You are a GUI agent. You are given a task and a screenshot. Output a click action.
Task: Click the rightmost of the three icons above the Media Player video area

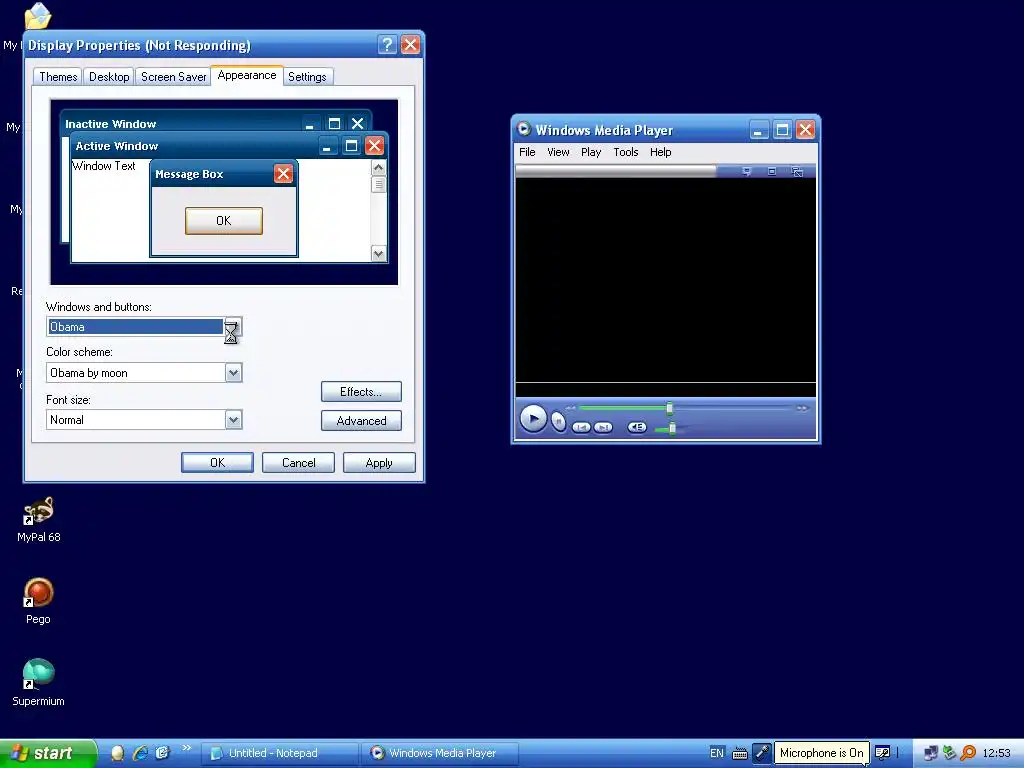tap(797, 172)
